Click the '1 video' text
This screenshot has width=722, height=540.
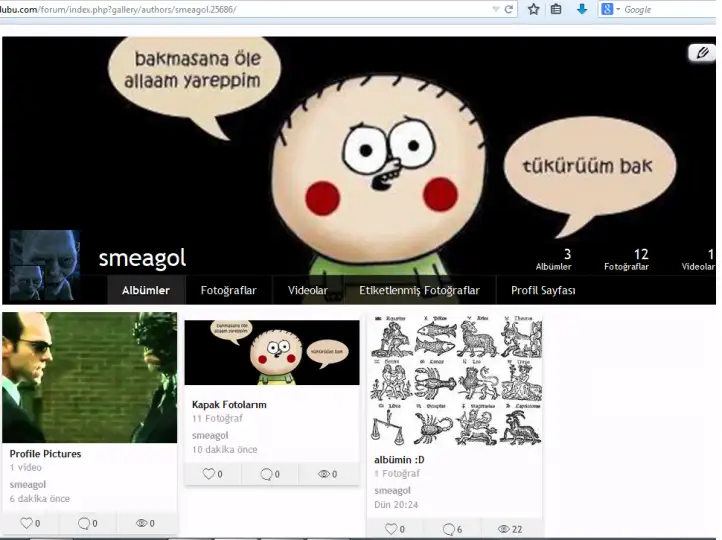26,467
